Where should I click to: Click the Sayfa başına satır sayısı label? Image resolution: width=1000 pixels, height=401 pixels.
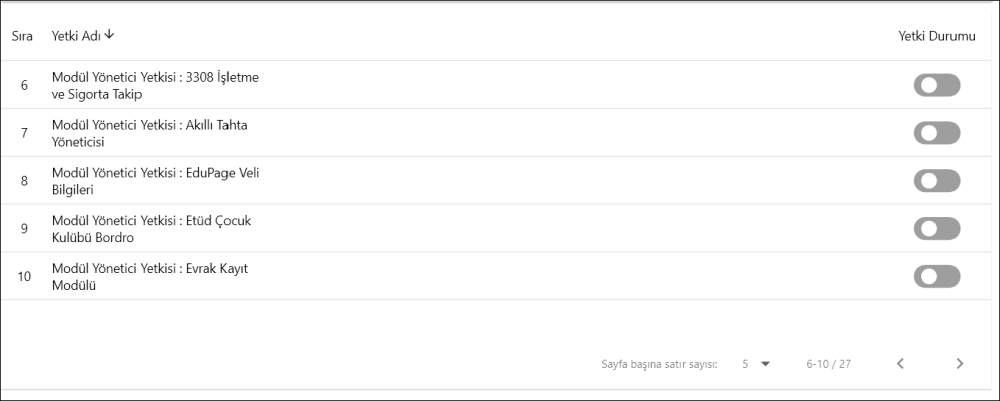[659, 364]
